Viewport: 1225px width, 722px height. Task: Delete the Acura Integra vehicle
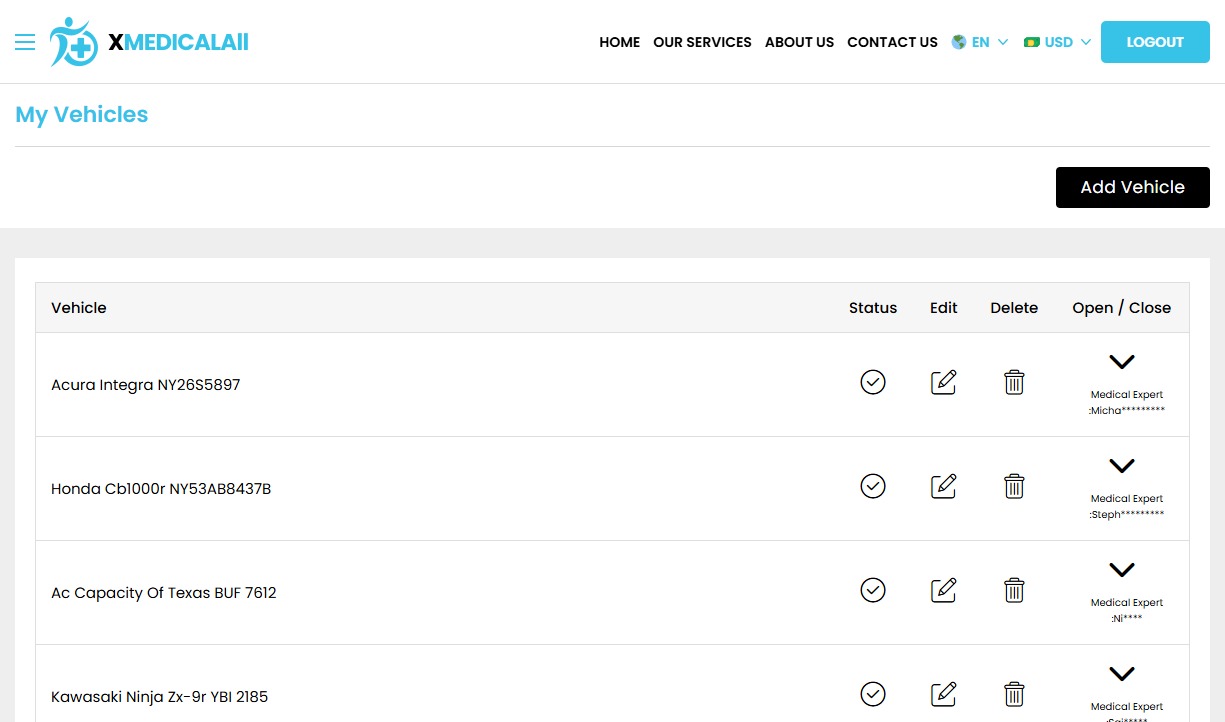pyautogui.click(x=1014, y=383)
